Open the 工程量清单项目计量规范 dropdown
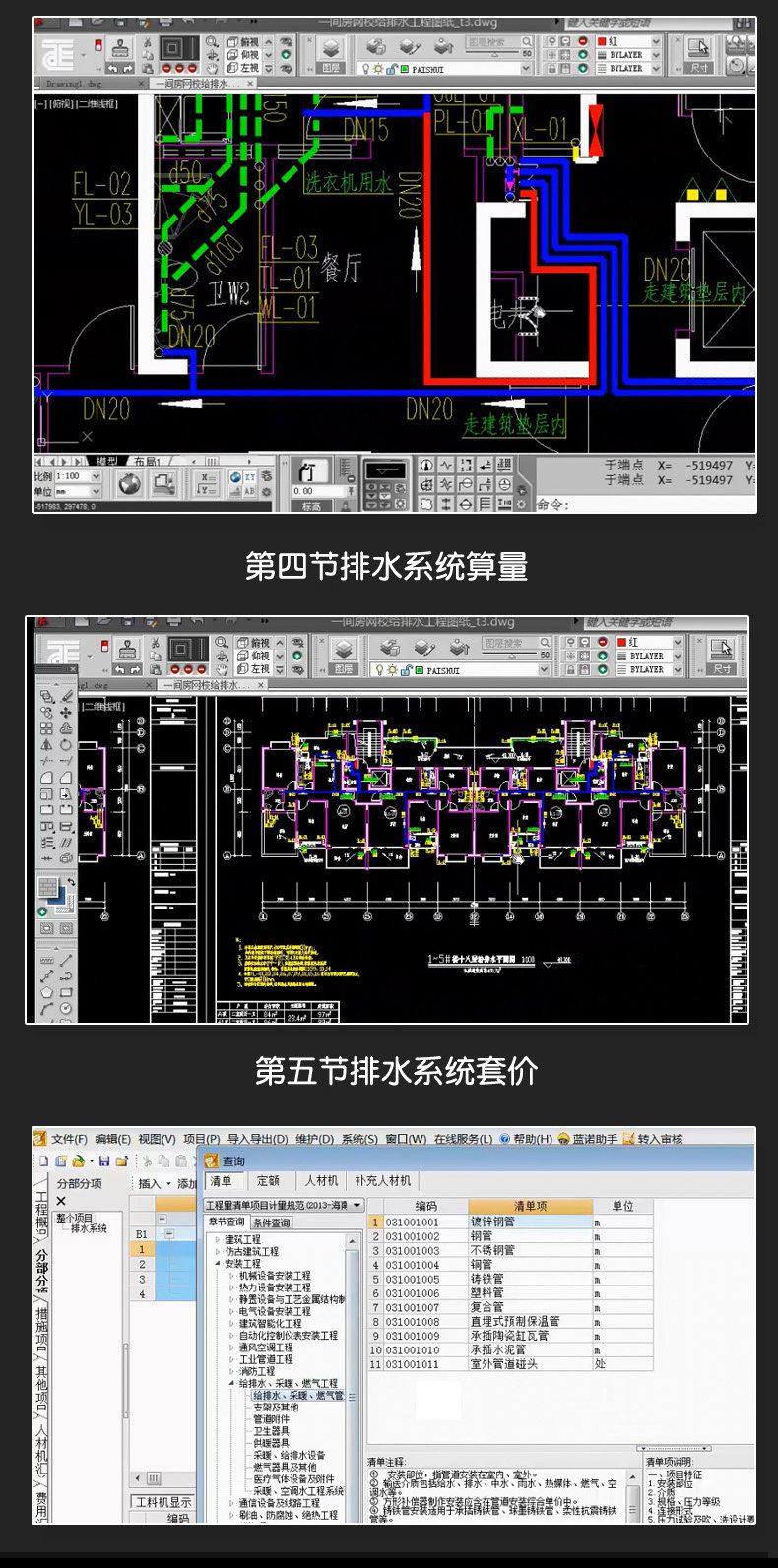The image size is (778, 1568). tap(284, 1205)
